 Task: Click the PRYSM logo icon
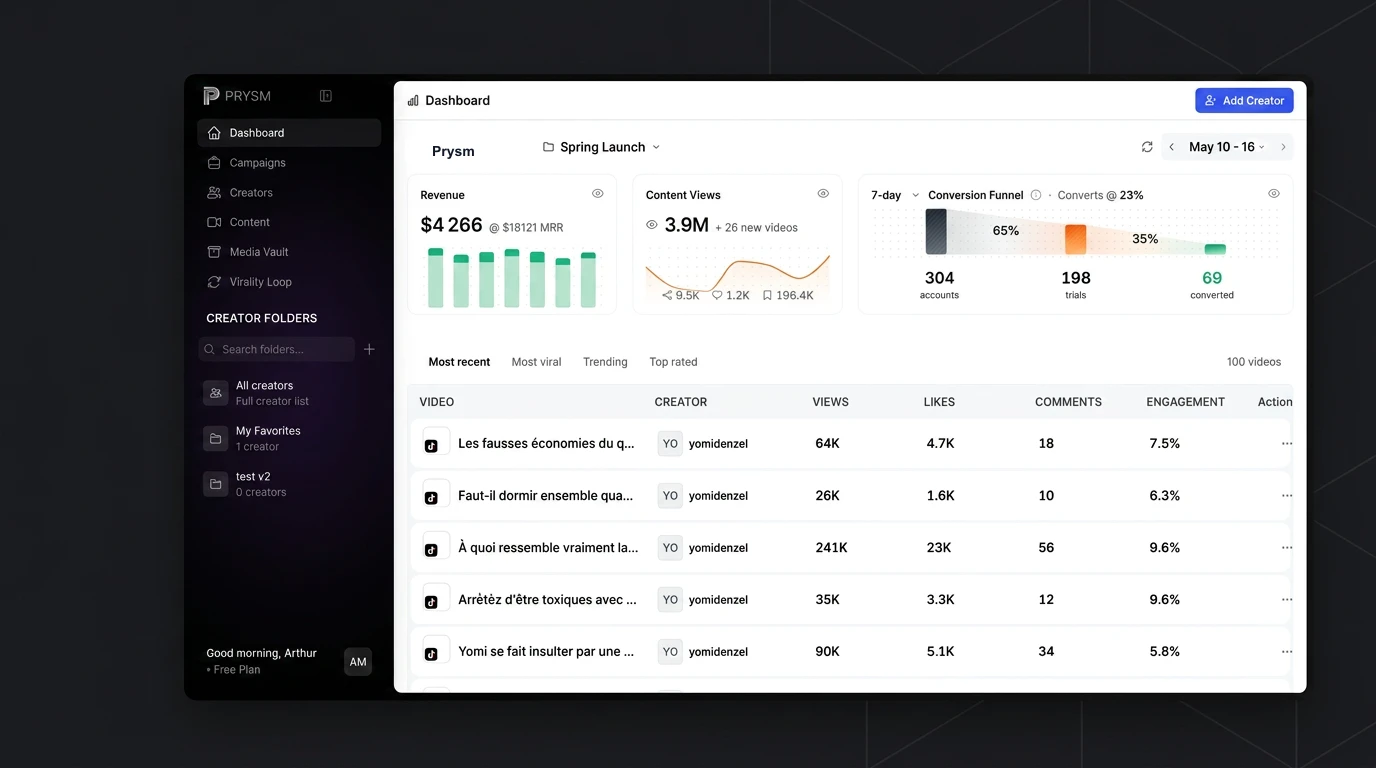click(x=211, y=96)
